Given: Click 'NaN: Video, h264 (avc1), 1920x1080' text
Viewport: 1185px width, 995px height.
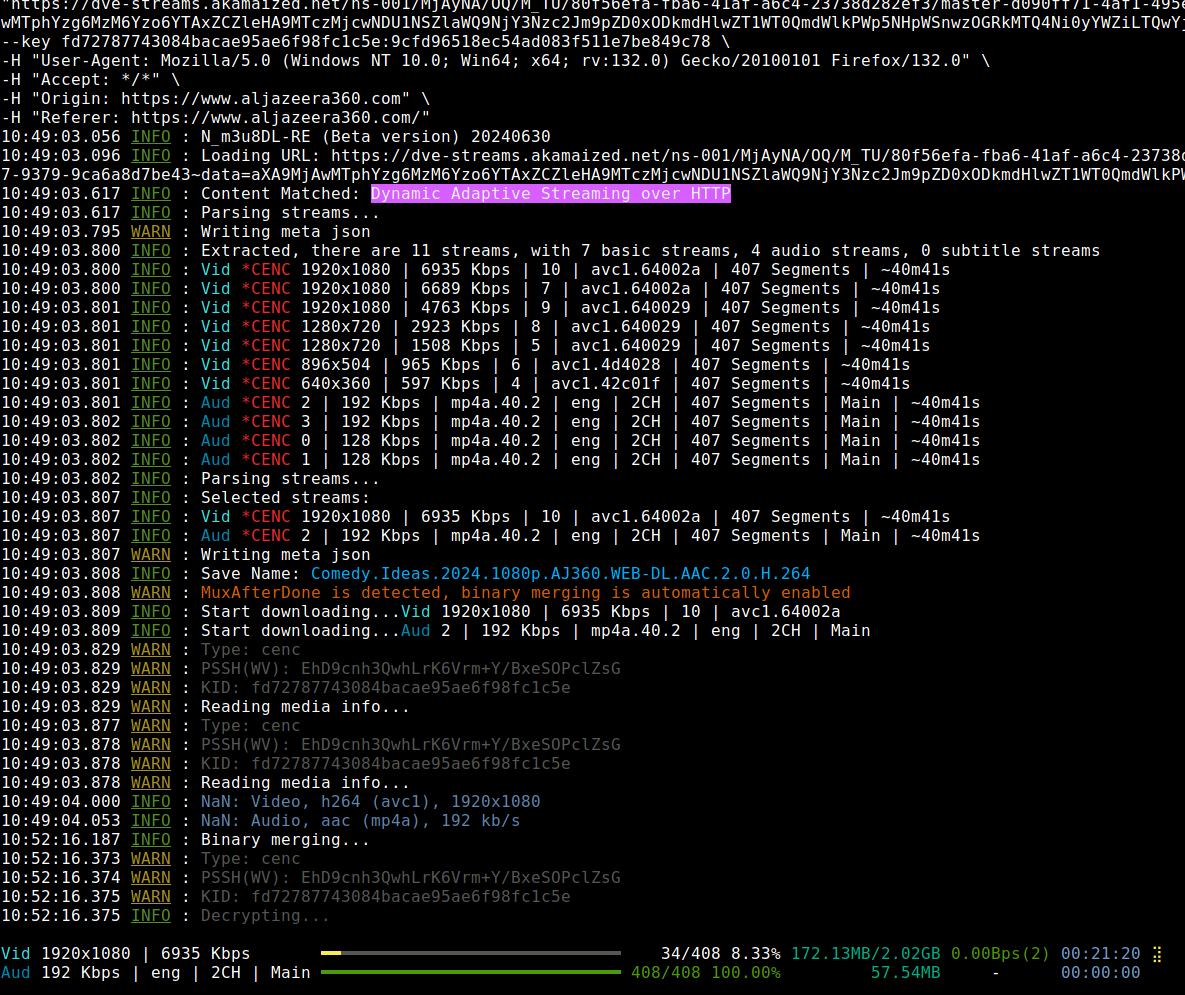Looking at the screenshot, I should click(370, 802).
